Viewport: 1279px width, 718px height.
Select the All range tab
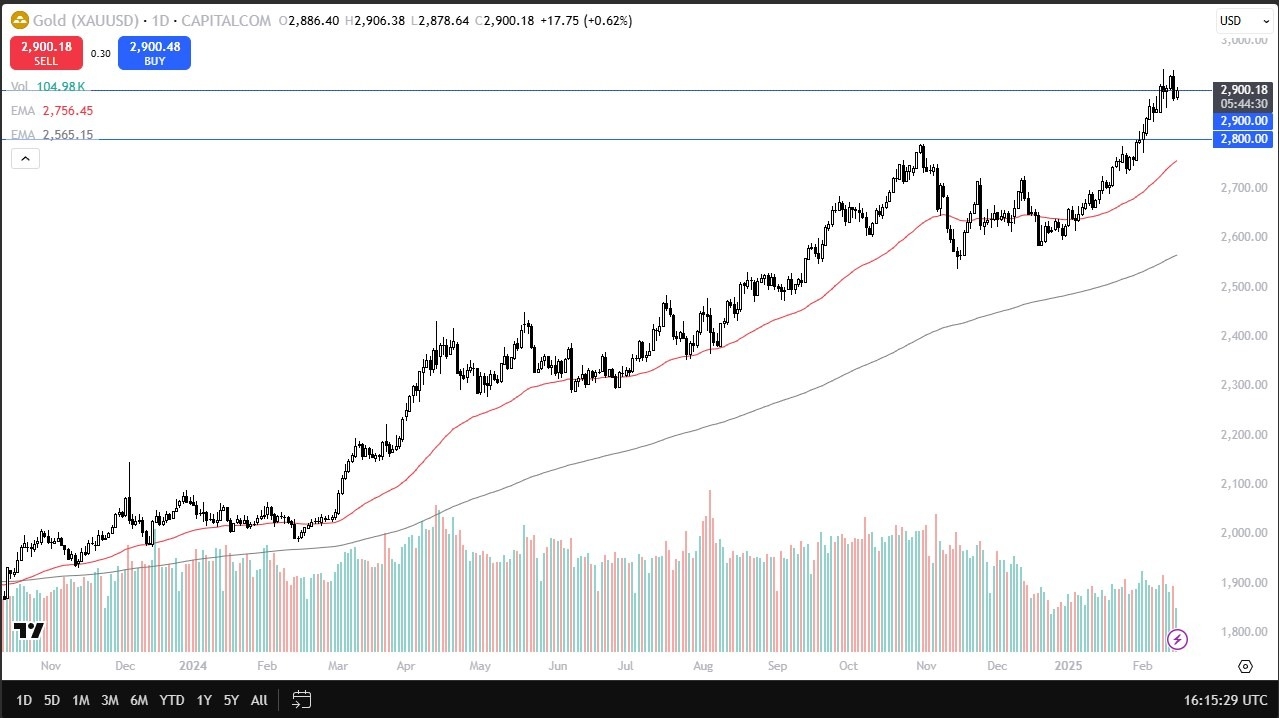(258, 700)
